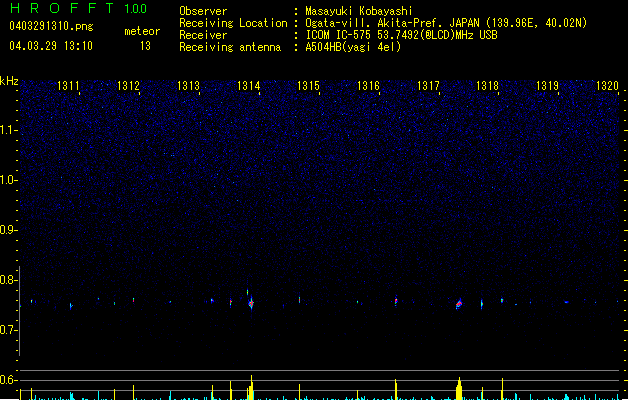The image size is (629, 400).
Task: Click the 1313 time marker
Action: pos(188,86)
